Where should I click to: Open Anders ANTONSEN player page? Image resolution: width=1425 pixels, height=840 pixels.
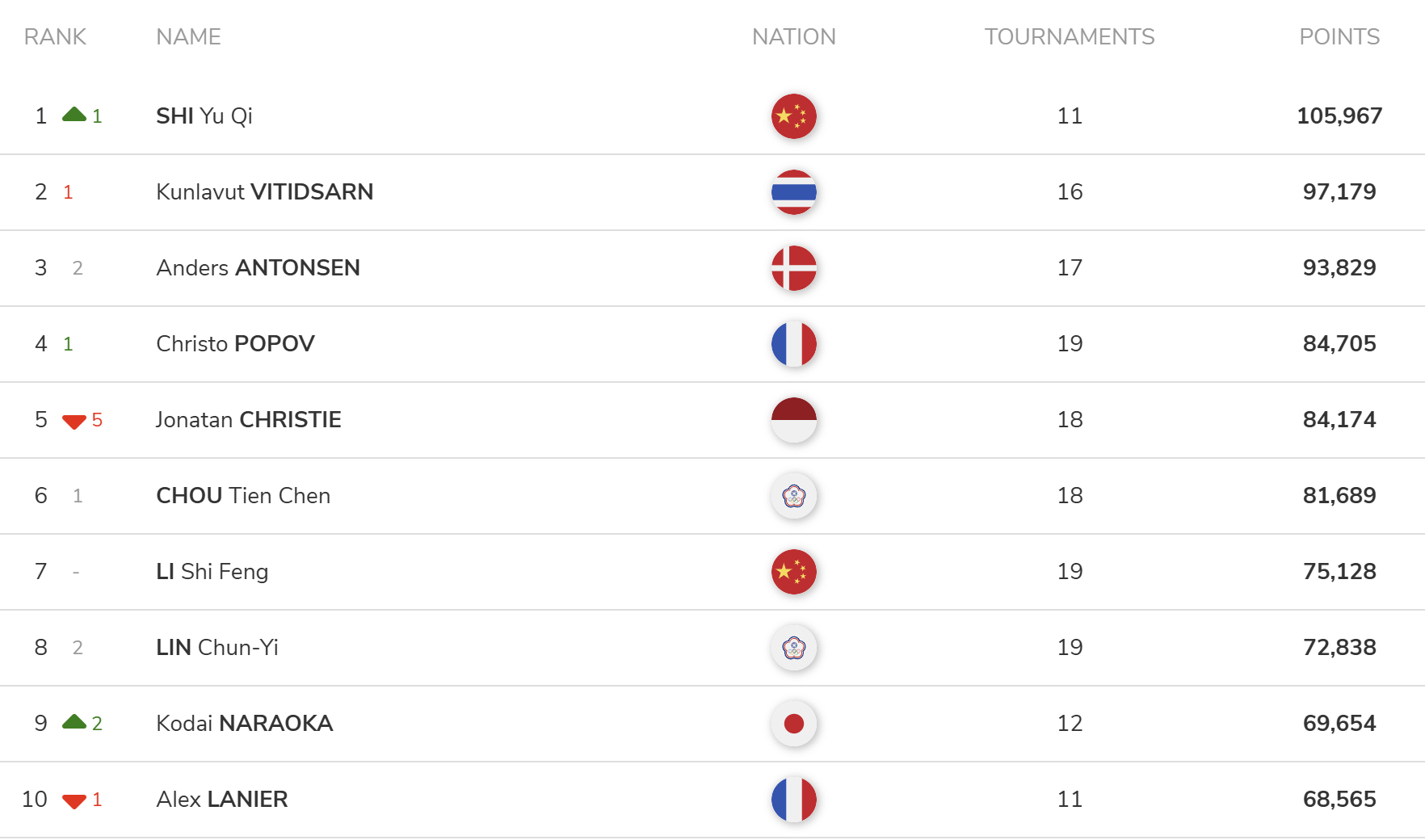click(258, 268)
